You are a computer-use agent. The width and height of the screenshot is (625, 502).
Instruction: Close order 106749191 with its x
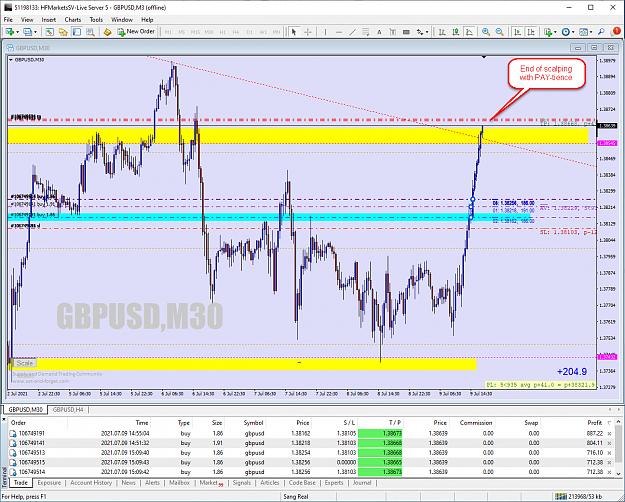(609, 434)
